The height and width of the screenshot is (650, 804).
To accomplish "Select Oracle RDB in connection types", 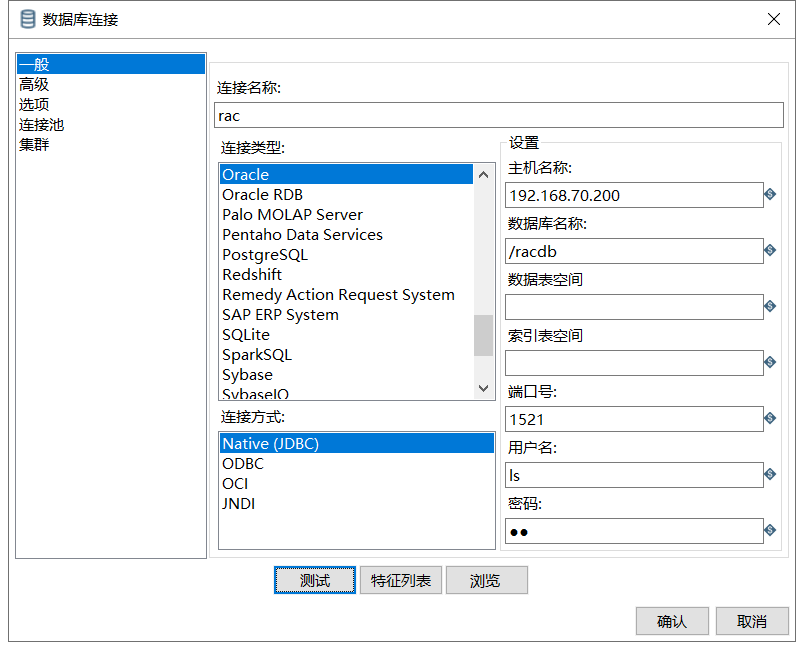I will [x=347, y=195].
